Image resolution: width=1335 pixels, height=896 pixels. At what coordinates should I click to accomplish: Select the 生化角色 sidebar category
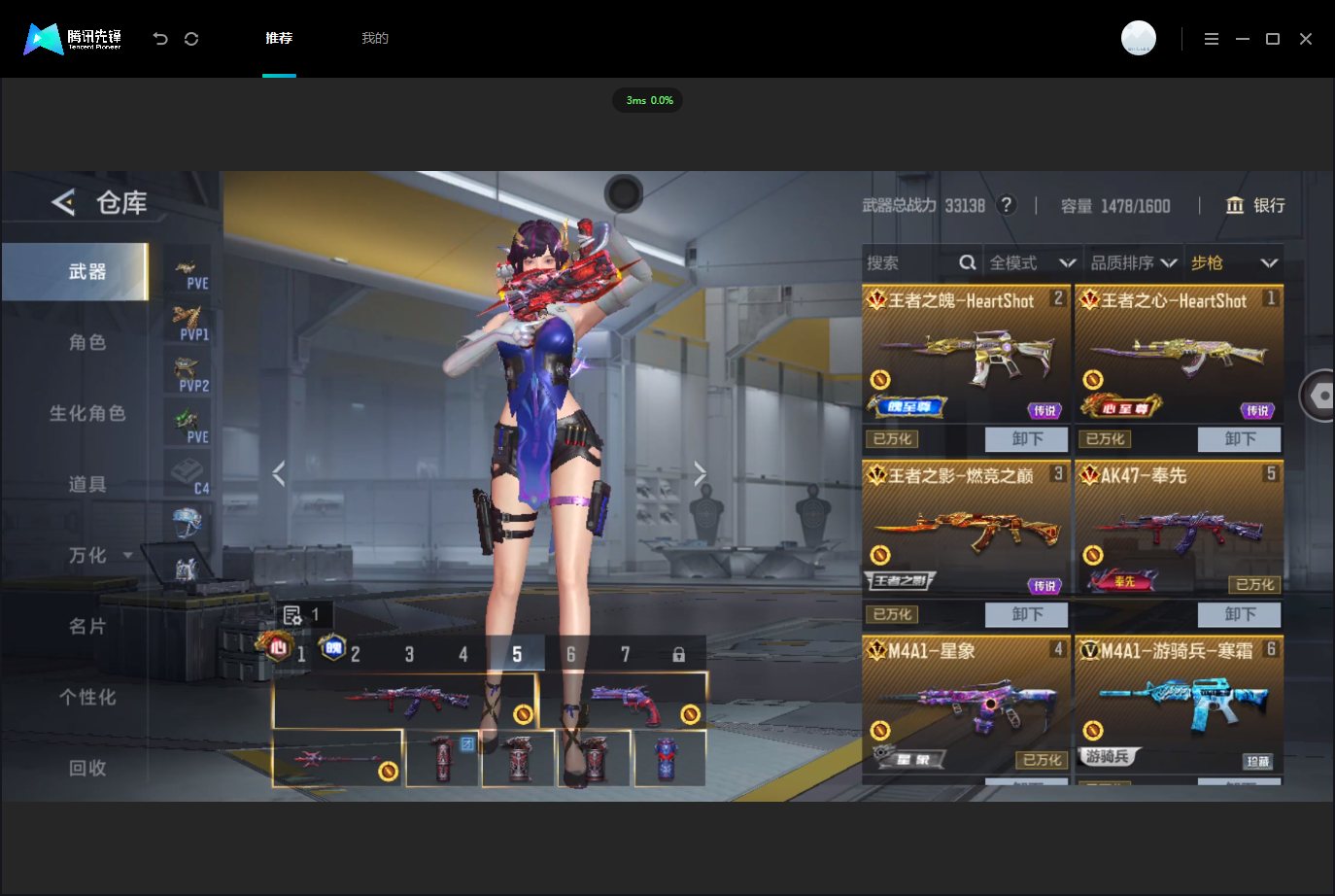click(87, 413)
